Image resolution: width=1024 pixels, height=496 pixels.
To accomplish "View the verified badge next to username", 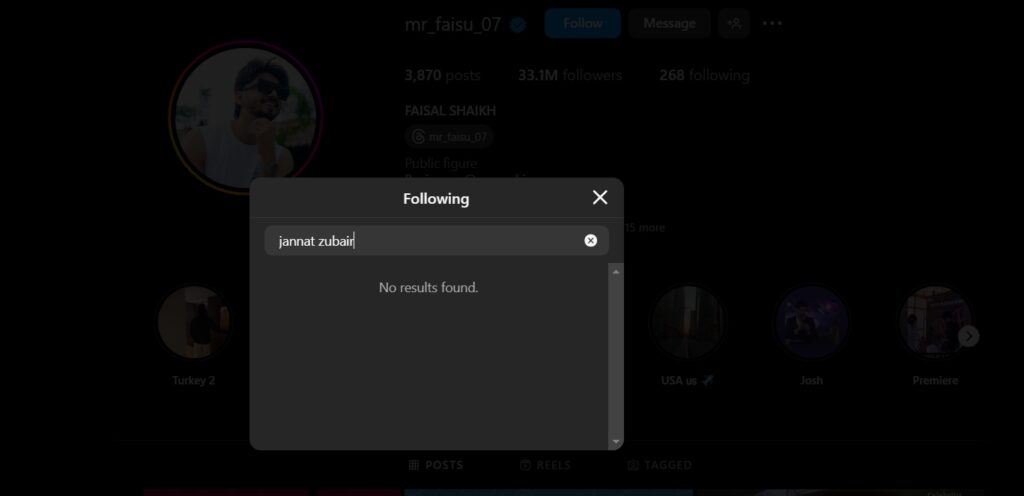I will click(x=518, y=25).
